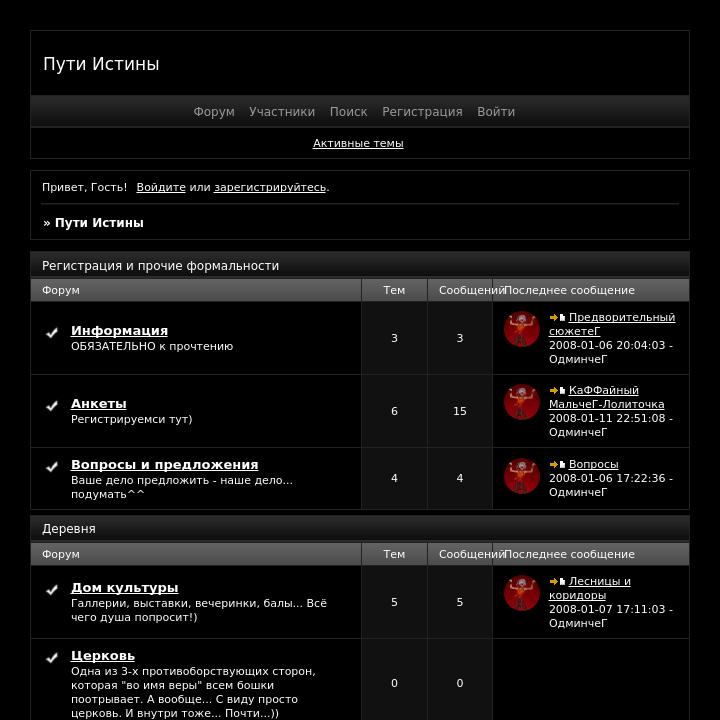
Task: Open the Церковь forum
Action: click(103, 656)
